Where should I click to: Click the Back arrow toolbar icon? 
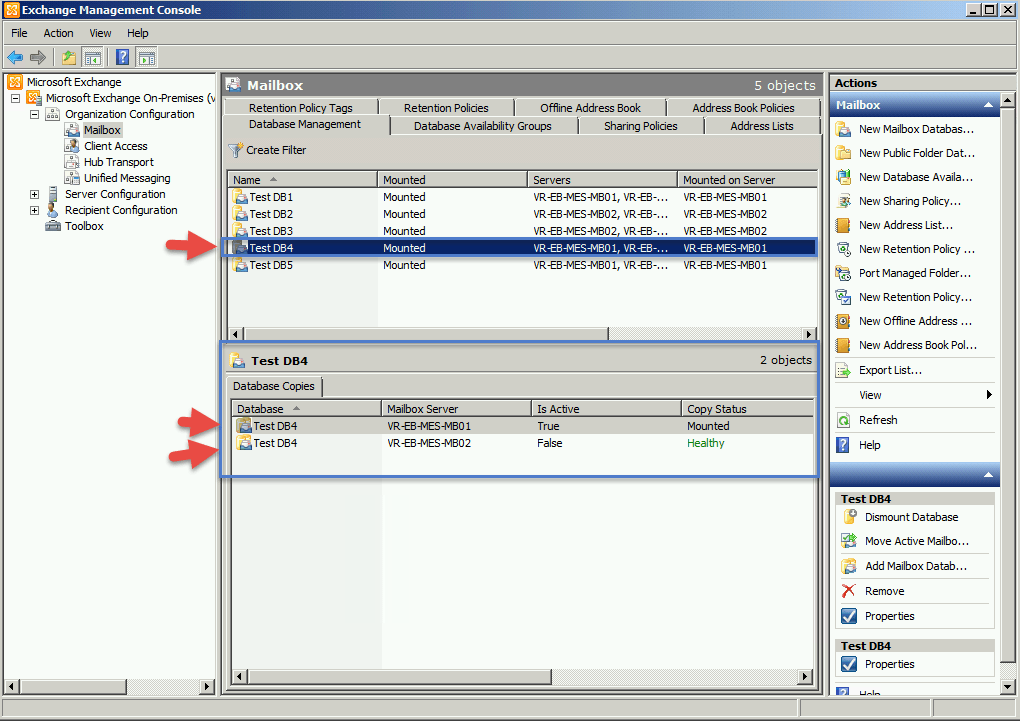pos(15,57)
